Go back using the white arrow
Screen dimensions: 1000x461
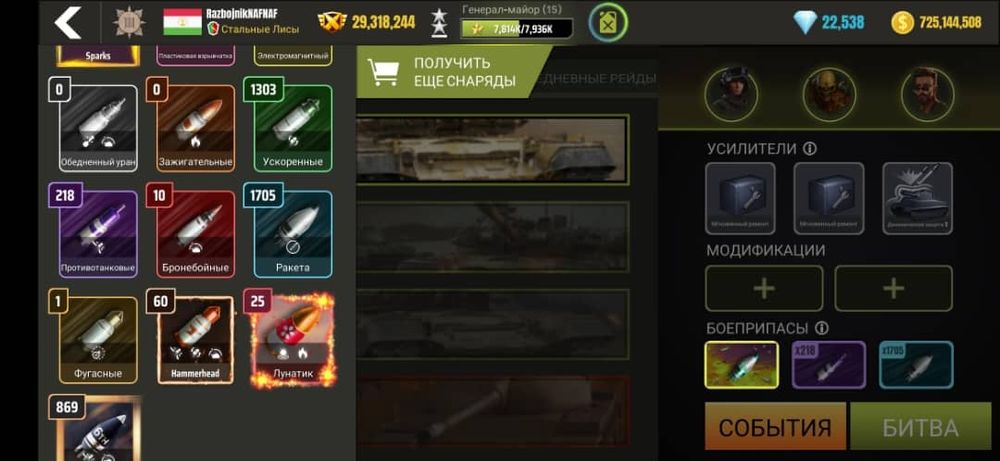(x=68, y=22)
